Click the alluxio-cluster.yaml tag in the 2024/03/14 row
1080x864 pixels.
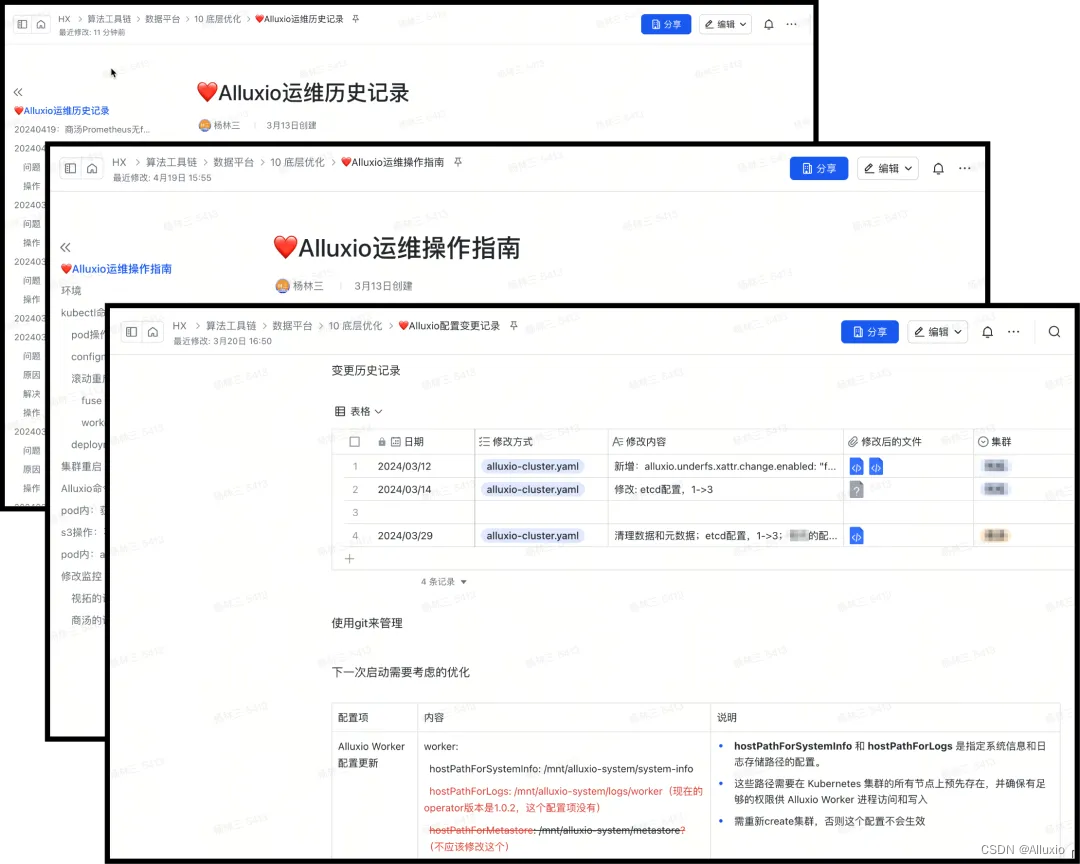click(532, 489)
